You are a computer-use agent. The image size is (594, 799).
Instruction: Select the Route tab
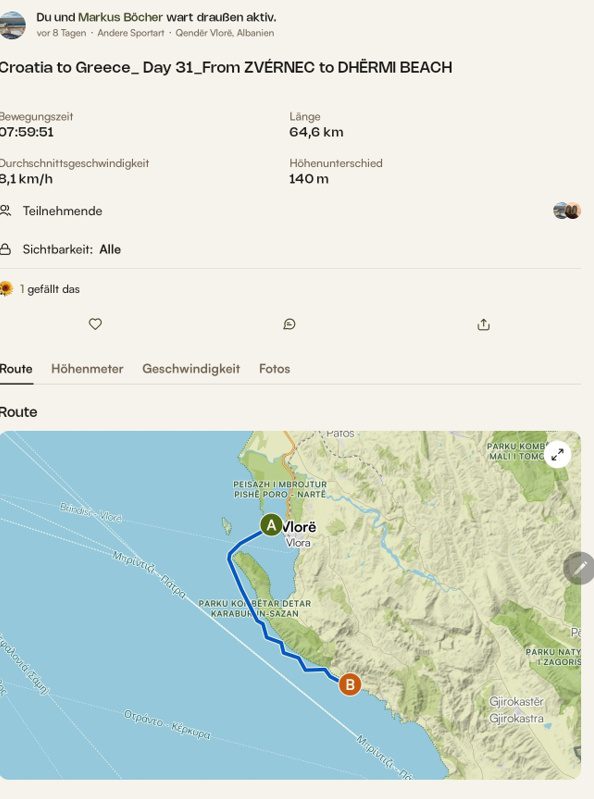[16, 368]
